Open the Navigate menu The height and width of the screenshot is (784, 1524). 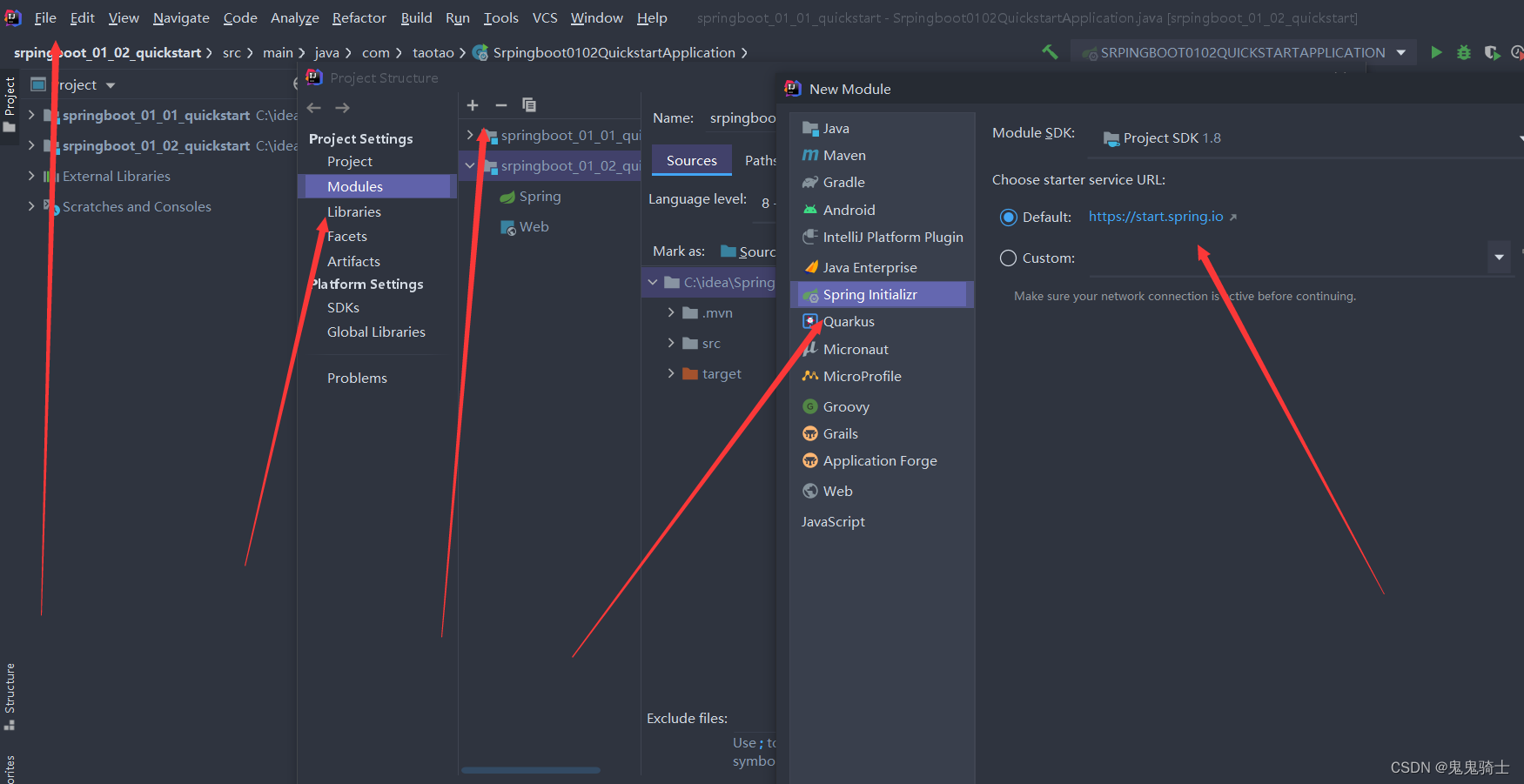[x=181, y=17]
